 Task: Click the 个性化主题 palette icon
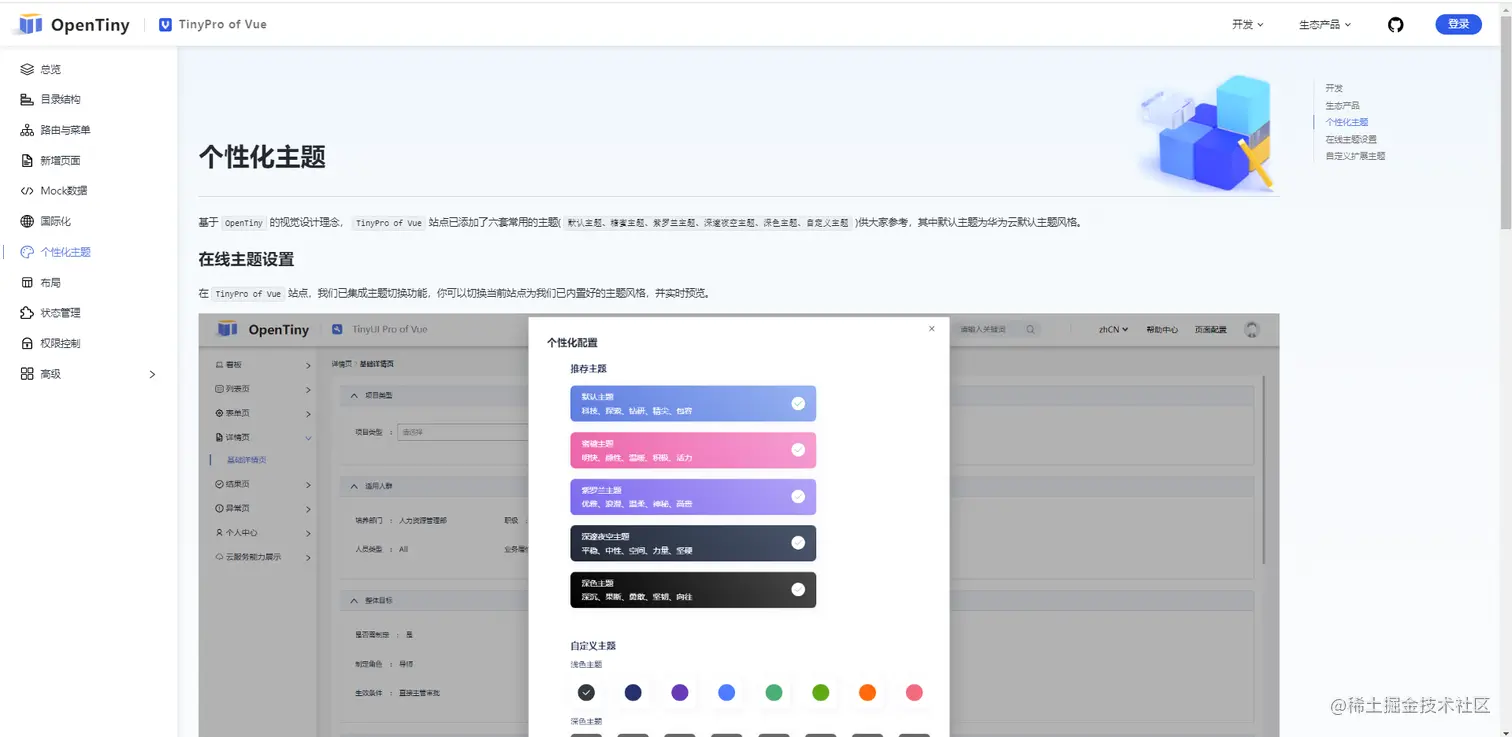point(27,252)
